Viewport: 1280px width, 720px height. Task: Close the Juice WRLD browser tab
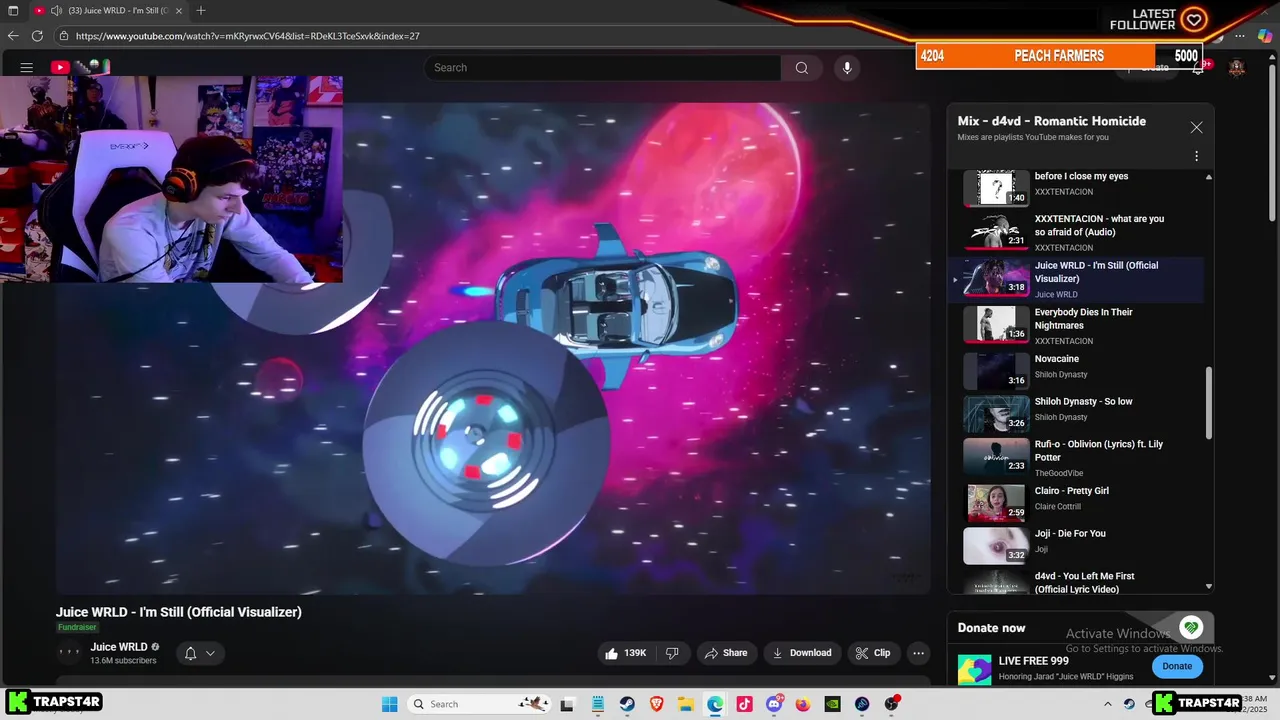click(180, 10)
